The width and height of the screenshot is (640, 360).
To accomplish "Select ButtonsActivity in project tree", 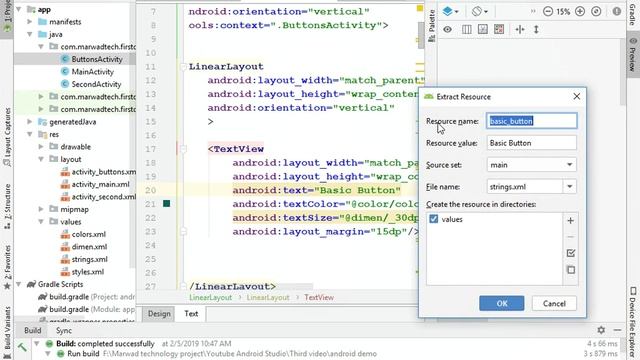I will pyautogui.click(x=97, y=59).
